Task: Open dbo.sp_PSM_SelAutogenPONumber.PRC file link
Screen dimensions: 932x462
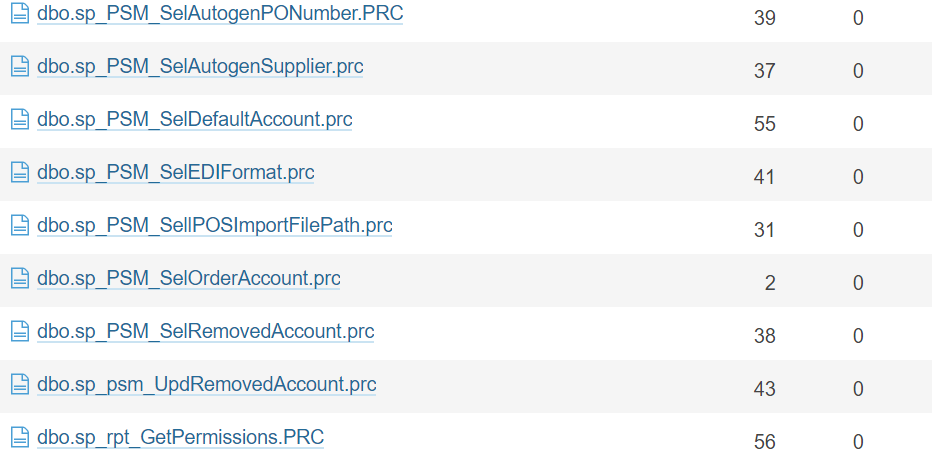Action: click(x=220, y=14)
